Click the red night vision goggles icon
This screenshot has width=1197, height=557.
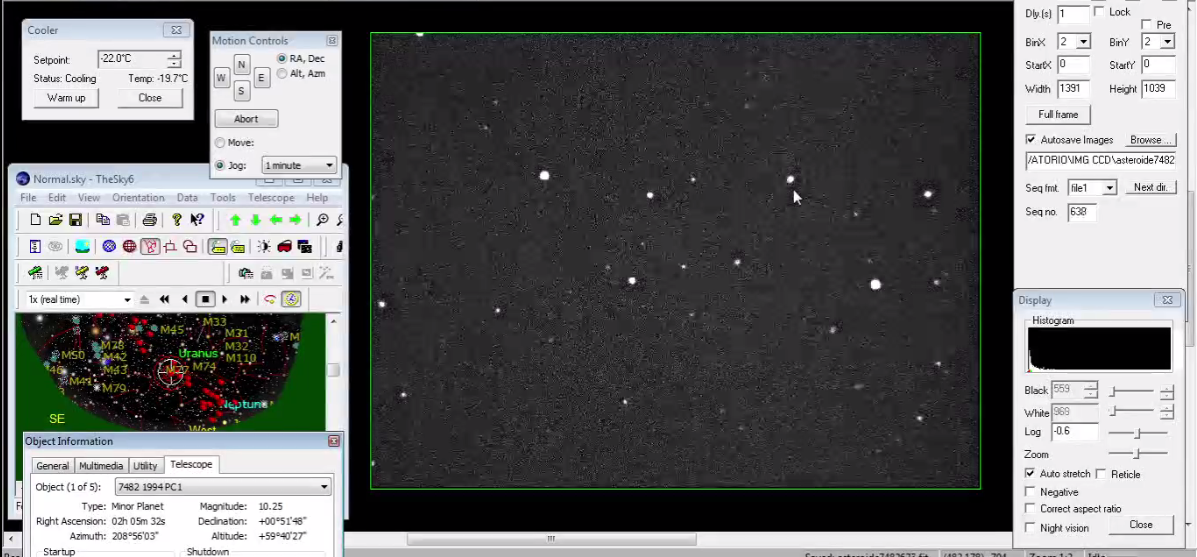coord(284,247)
